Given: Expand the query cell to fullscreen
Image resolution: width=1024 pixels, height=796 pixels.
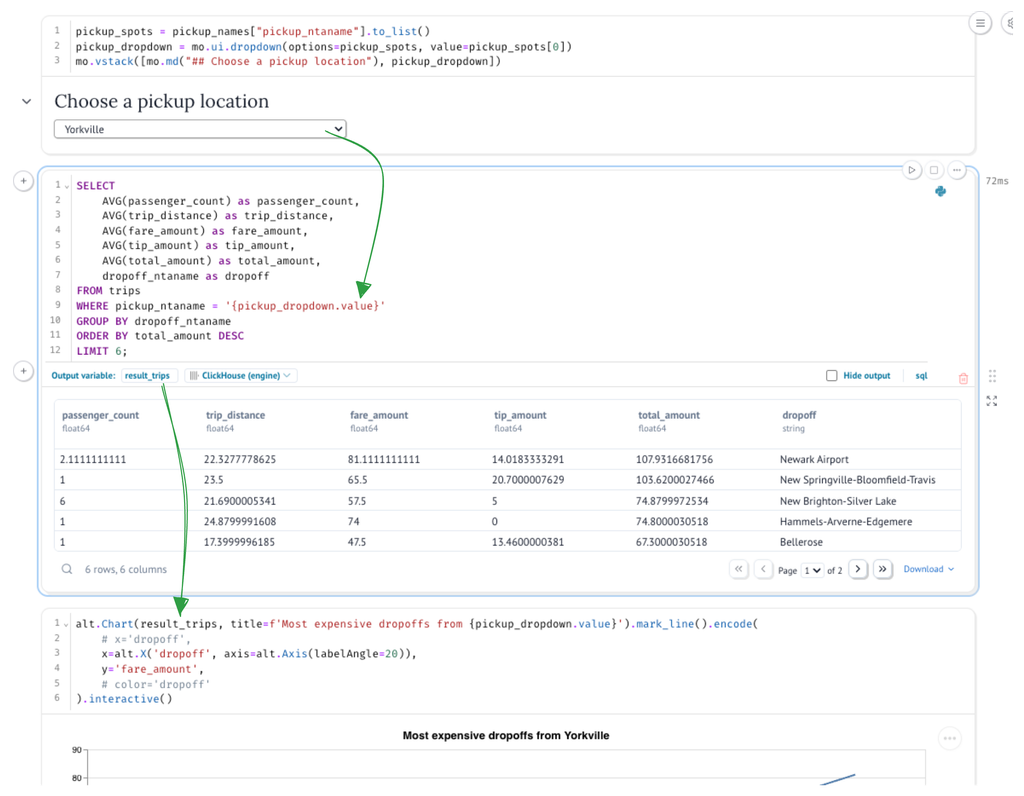Looking at the screenshot, I should click(991, 400).
